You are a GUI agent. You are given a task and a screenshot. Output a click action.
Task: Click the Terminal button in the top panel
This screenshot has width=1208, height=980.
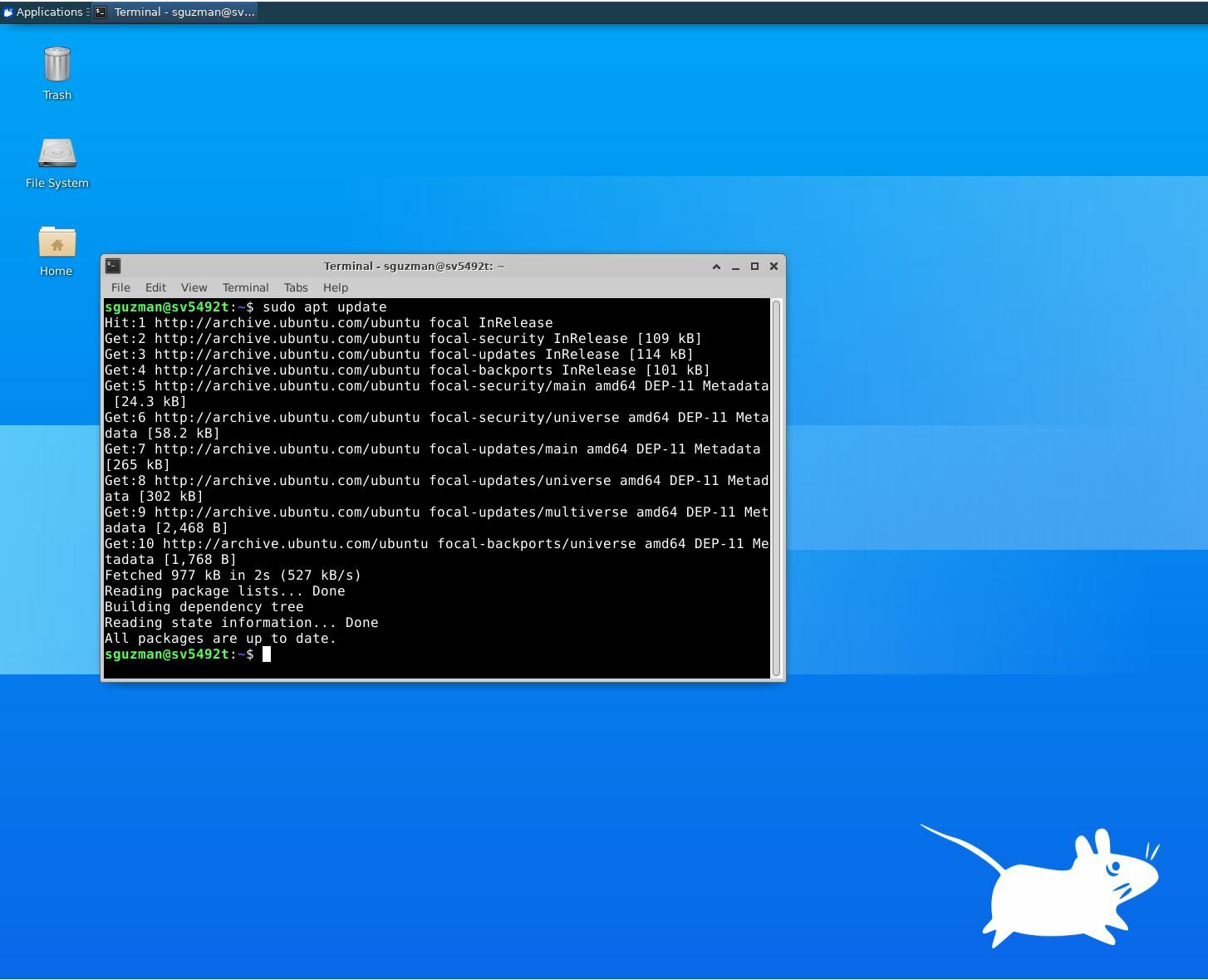[175, 12]
